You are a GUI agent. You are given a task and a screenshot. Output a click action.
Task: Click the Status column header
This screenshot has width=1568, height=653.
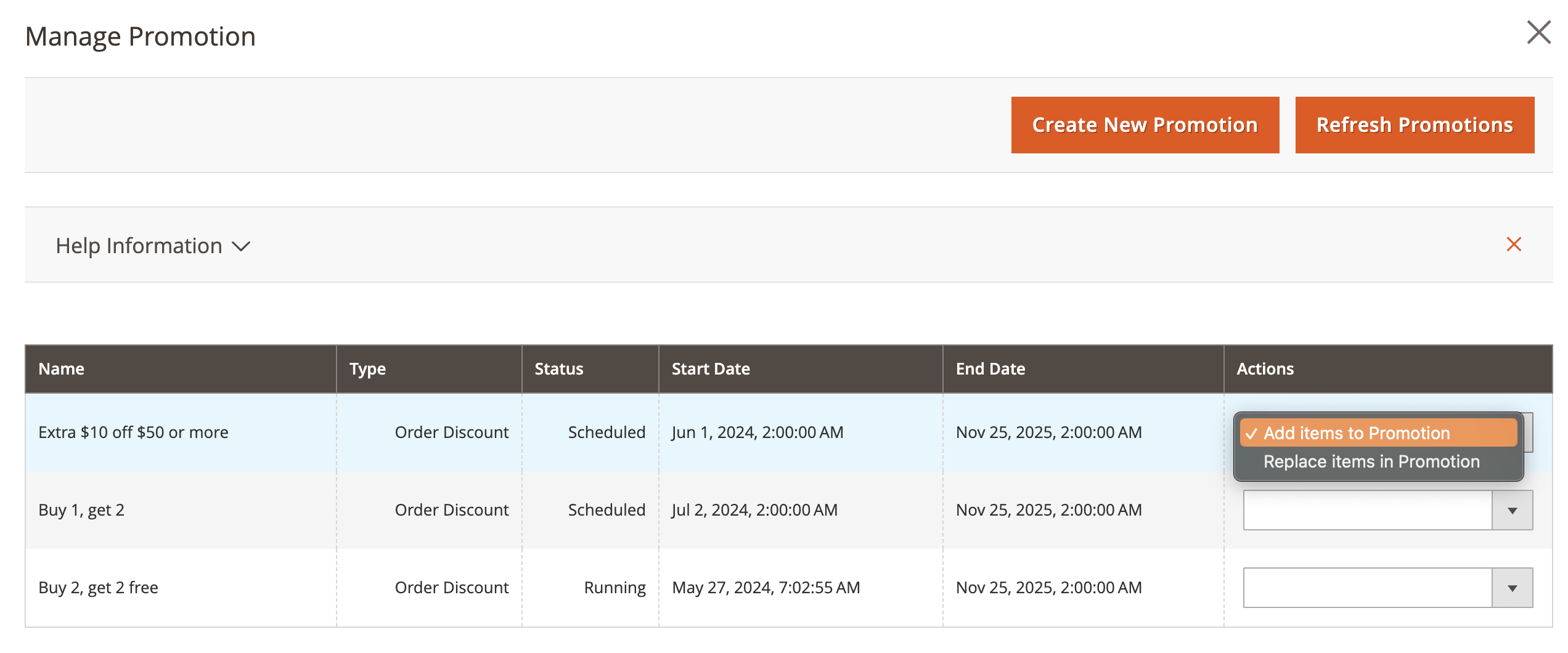click(x=558, y=369)
